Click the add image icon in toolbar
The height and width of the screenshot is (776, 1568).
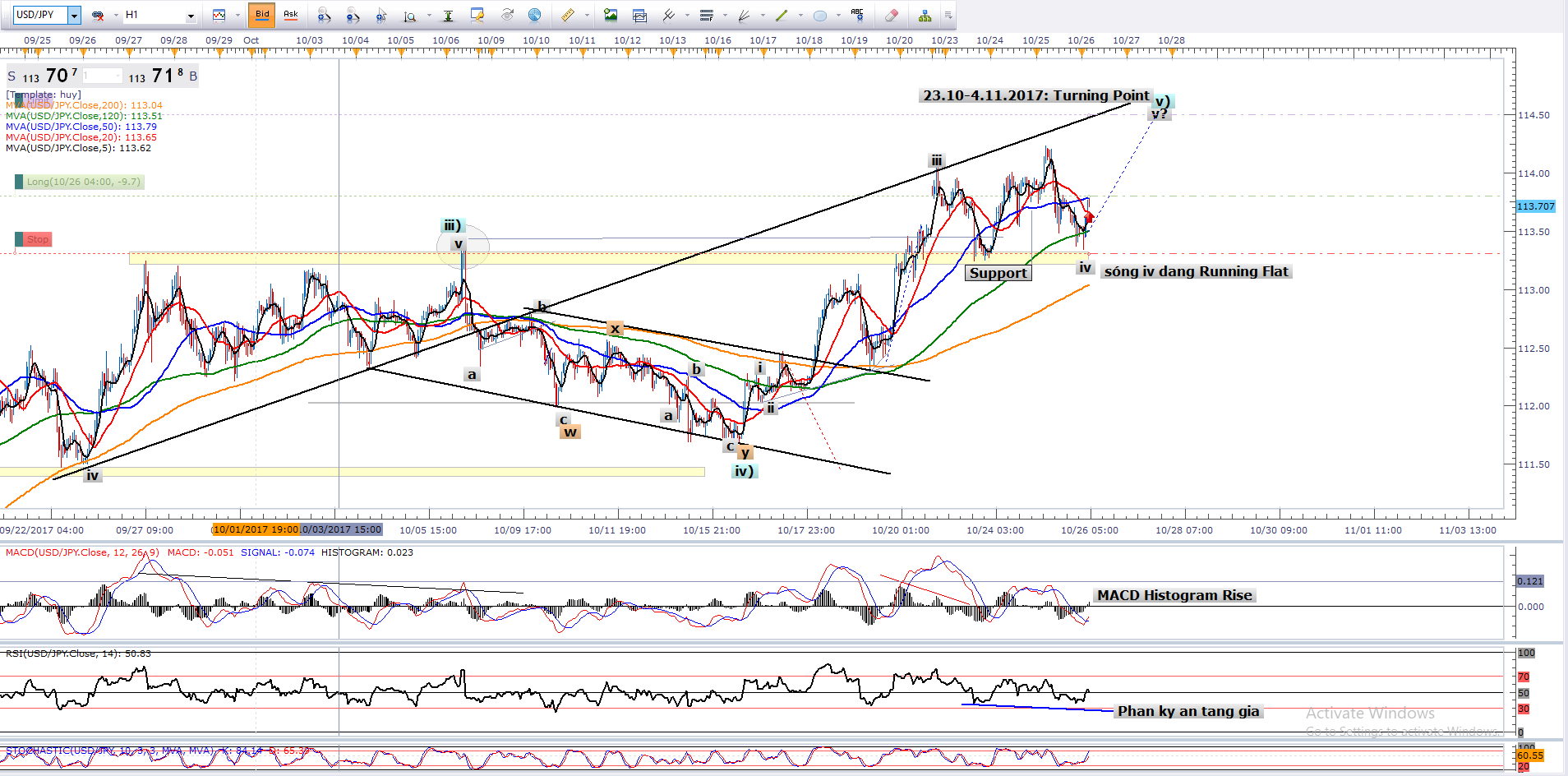click(x=610, y=15)
